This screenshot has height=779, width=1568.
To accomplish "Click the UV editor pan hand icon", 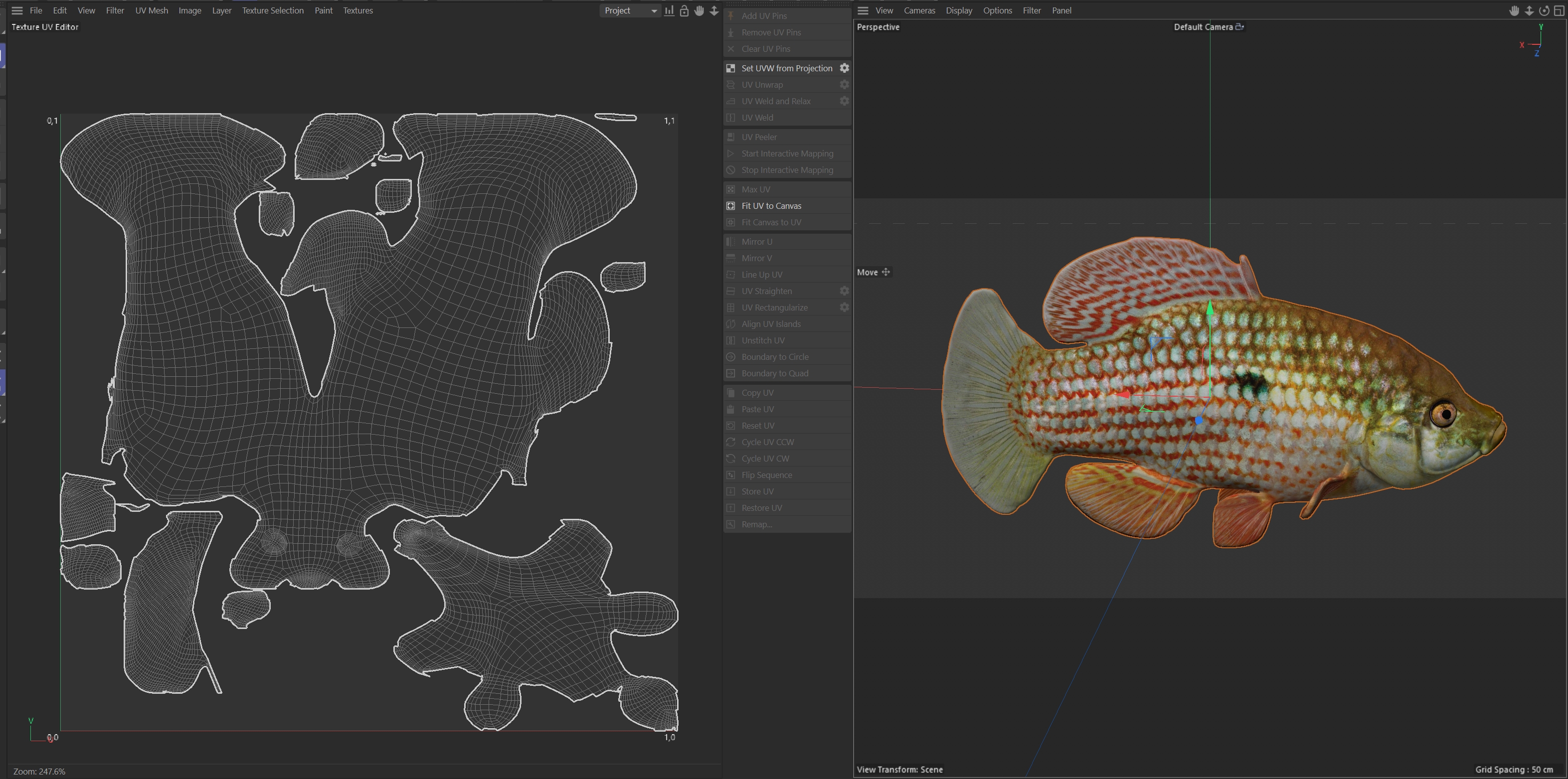I will click(x=699, y=10).
